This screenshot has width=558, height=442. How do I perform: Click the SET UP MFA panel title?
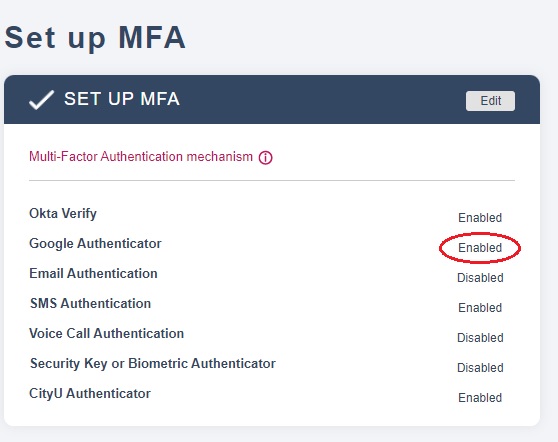click(122, 99)
